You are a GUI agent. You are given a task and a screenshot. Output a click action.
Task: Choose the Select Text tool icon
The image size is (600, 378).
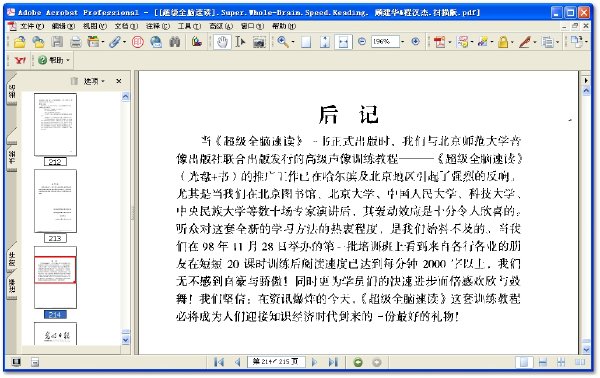point(240,42)
